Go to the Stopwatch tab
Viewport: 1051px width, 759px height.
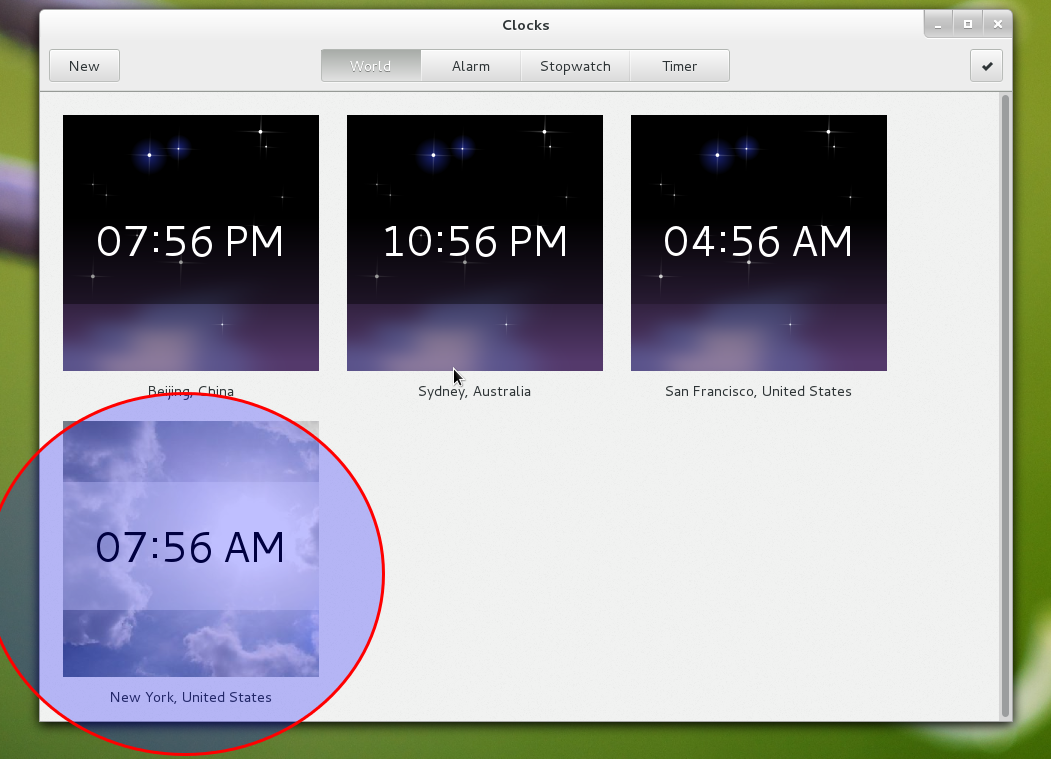(x=575, y=66)
